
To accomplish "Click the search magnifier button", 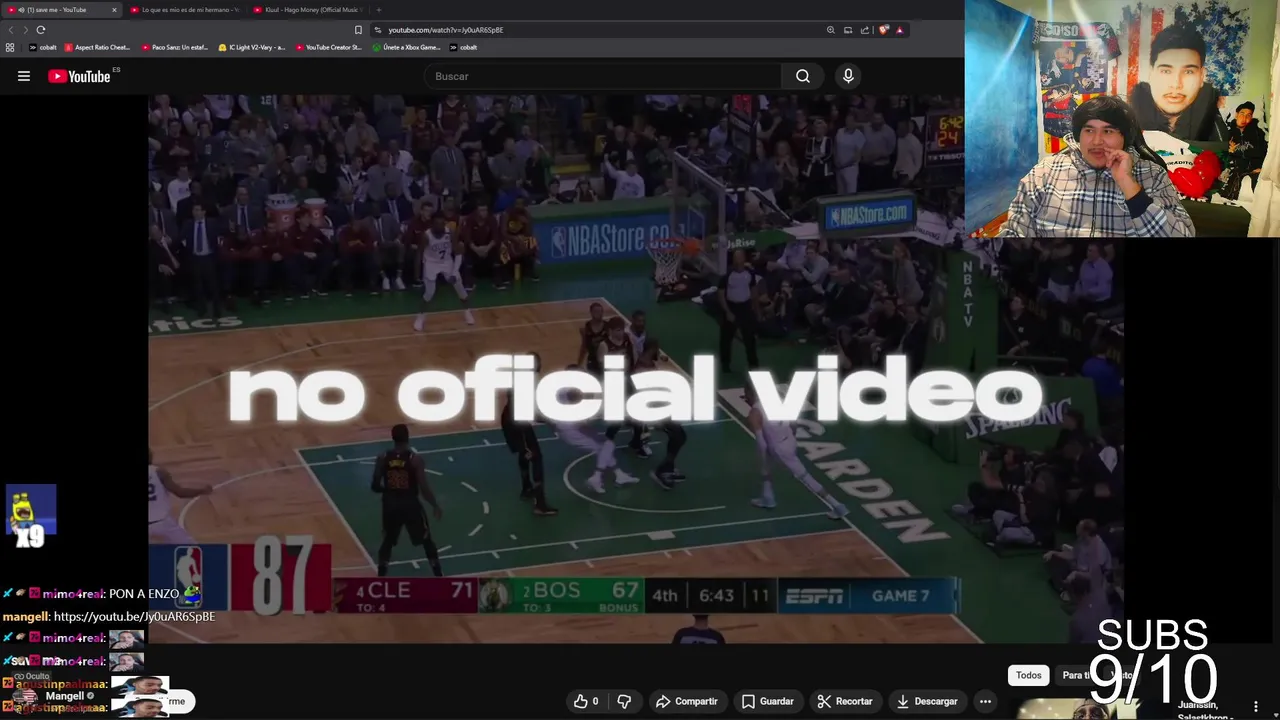I will (x=803, y=76).
